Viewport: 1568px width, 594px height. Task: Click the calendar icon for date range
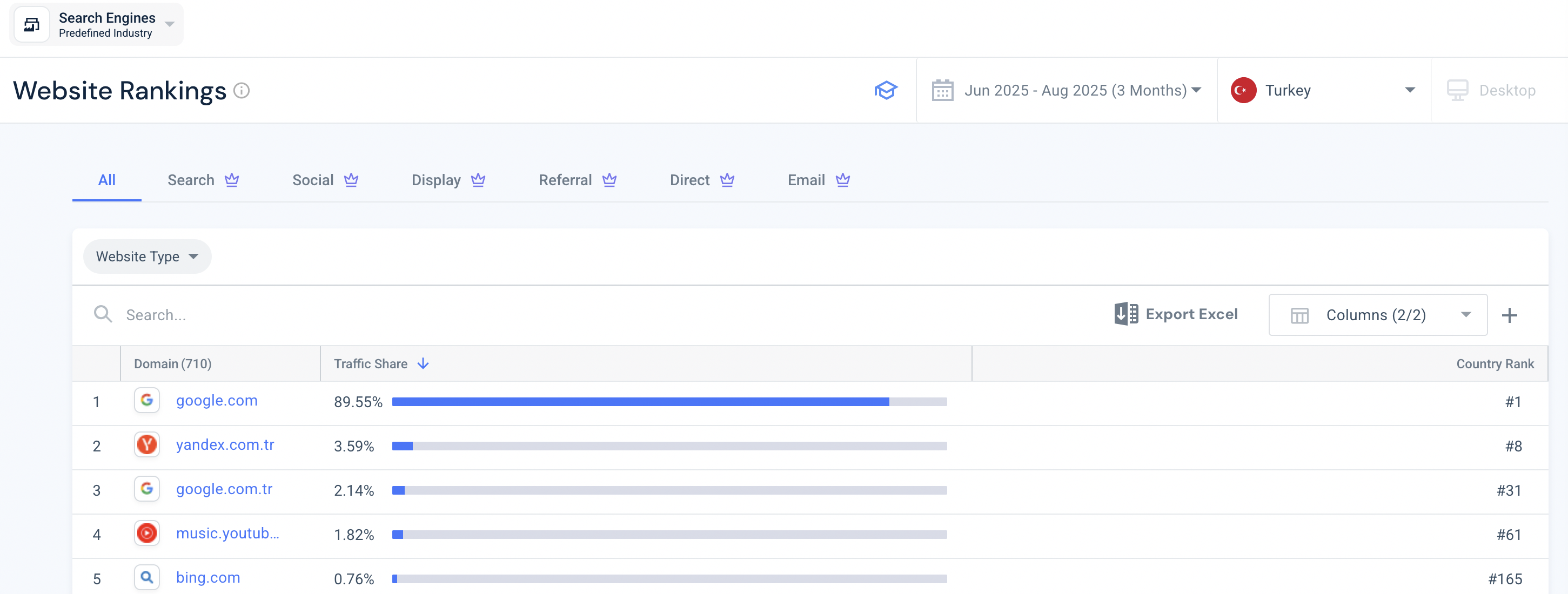(x=942, y=91)
